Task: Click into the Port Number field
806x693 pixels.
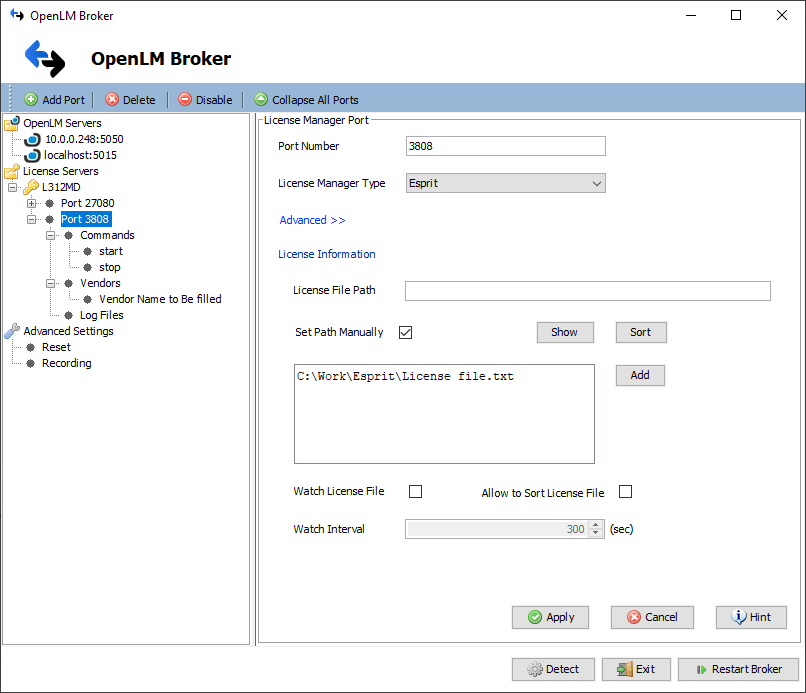Action: point(505,146)
